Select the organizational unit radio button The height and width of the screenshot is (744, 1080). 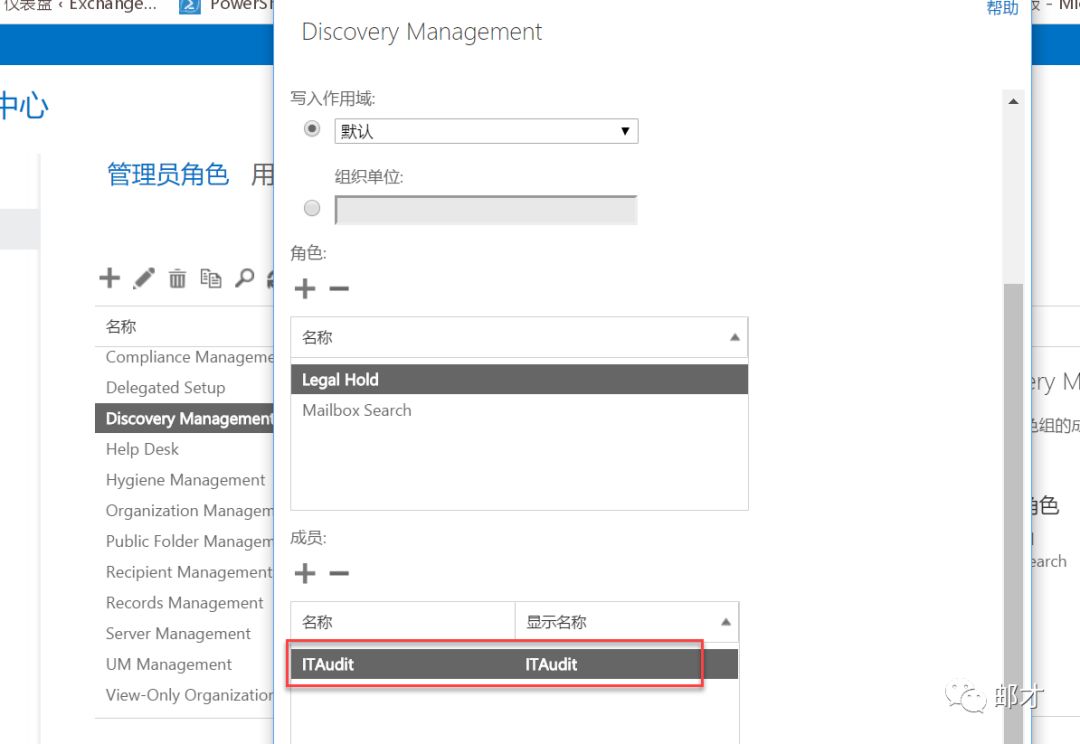(x=312, y=208)
